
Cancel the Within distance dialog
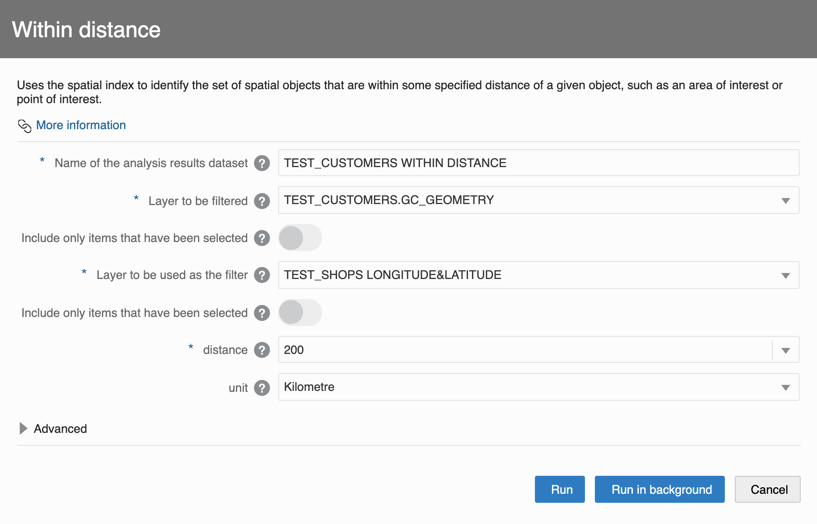click(768, 489)
